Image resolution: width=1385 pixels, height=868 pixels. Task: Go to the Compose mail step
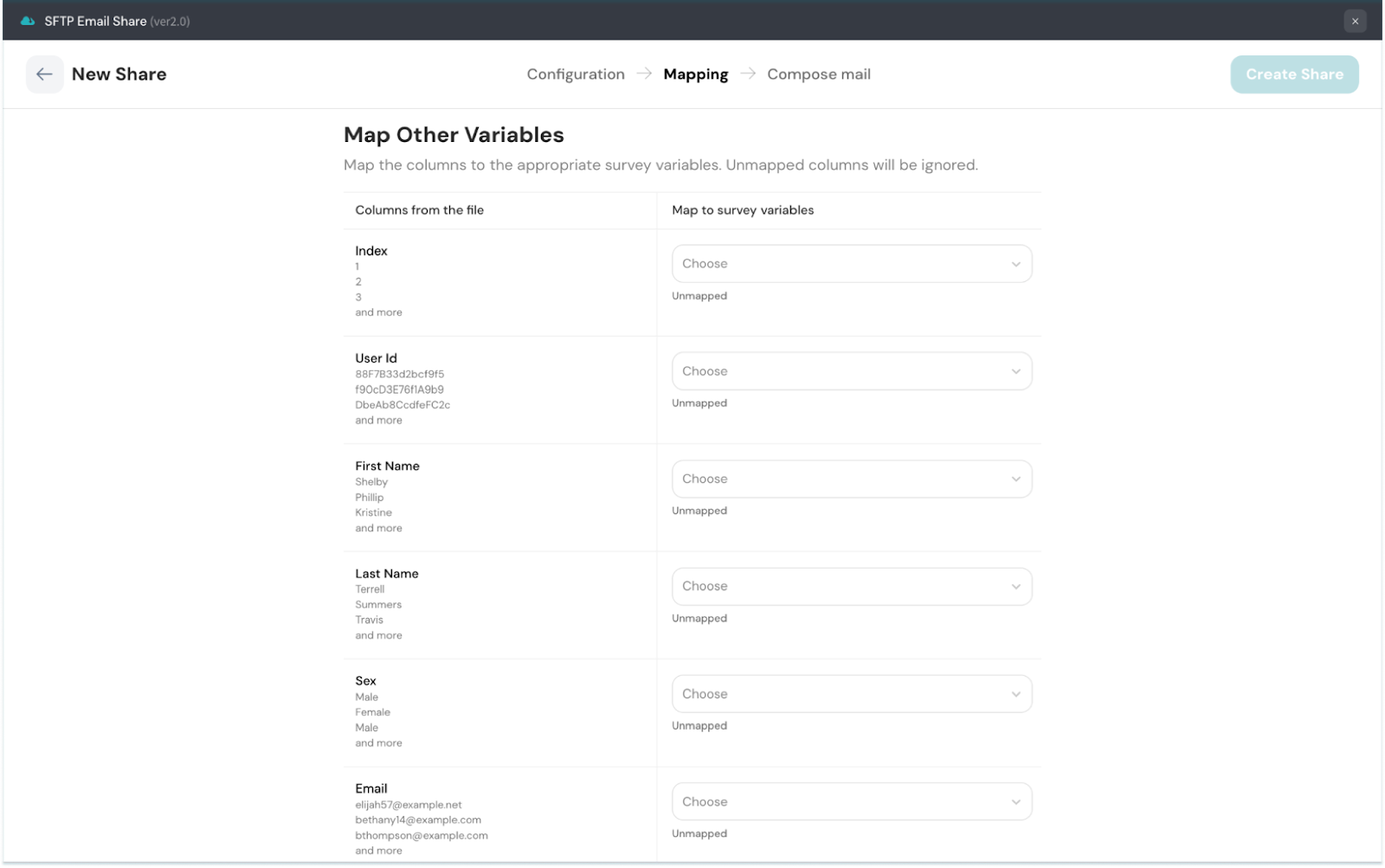click(x=818, y=74)
